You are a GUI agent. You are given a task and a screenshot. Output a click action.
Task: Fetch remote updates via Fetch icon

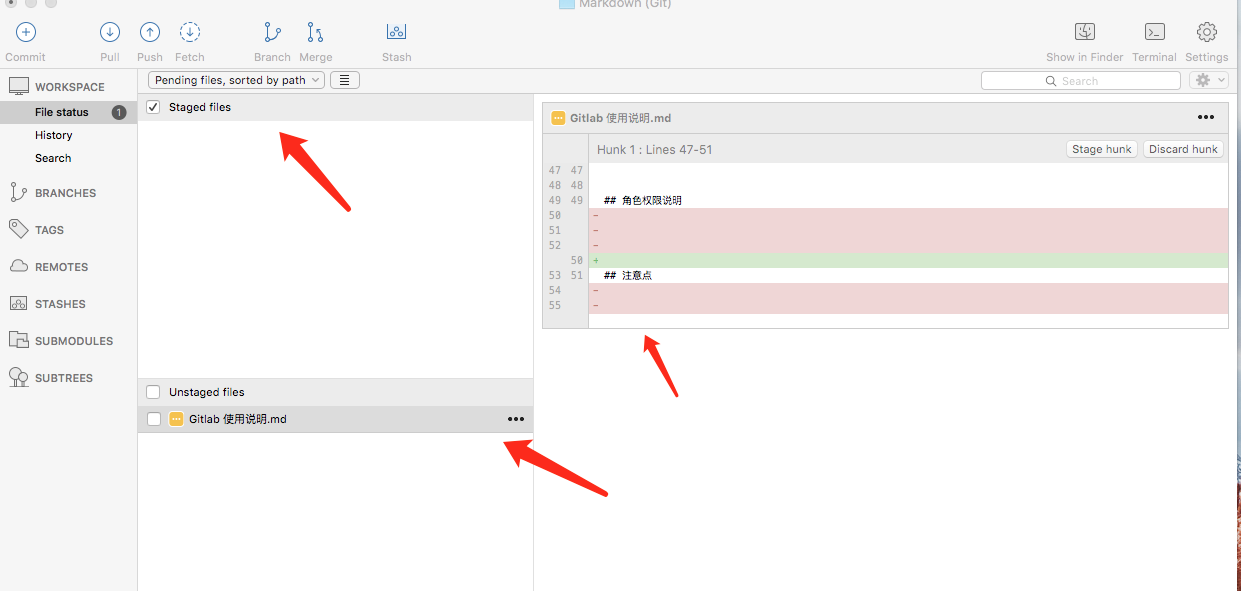tap(189, 33)
